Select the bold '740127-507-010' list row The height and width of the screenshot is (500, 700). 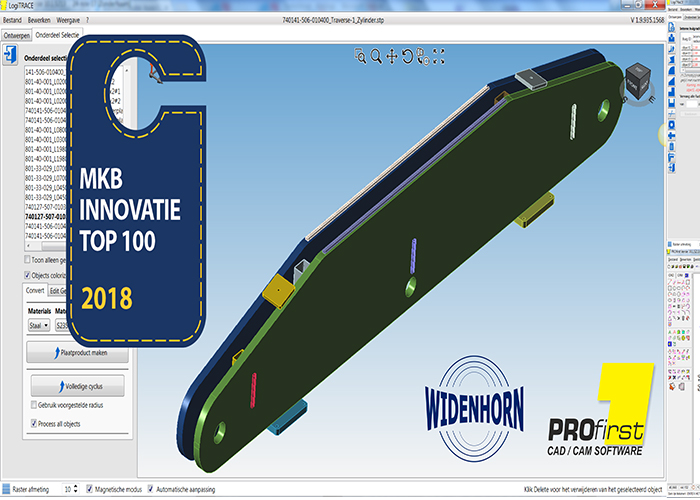46,217
